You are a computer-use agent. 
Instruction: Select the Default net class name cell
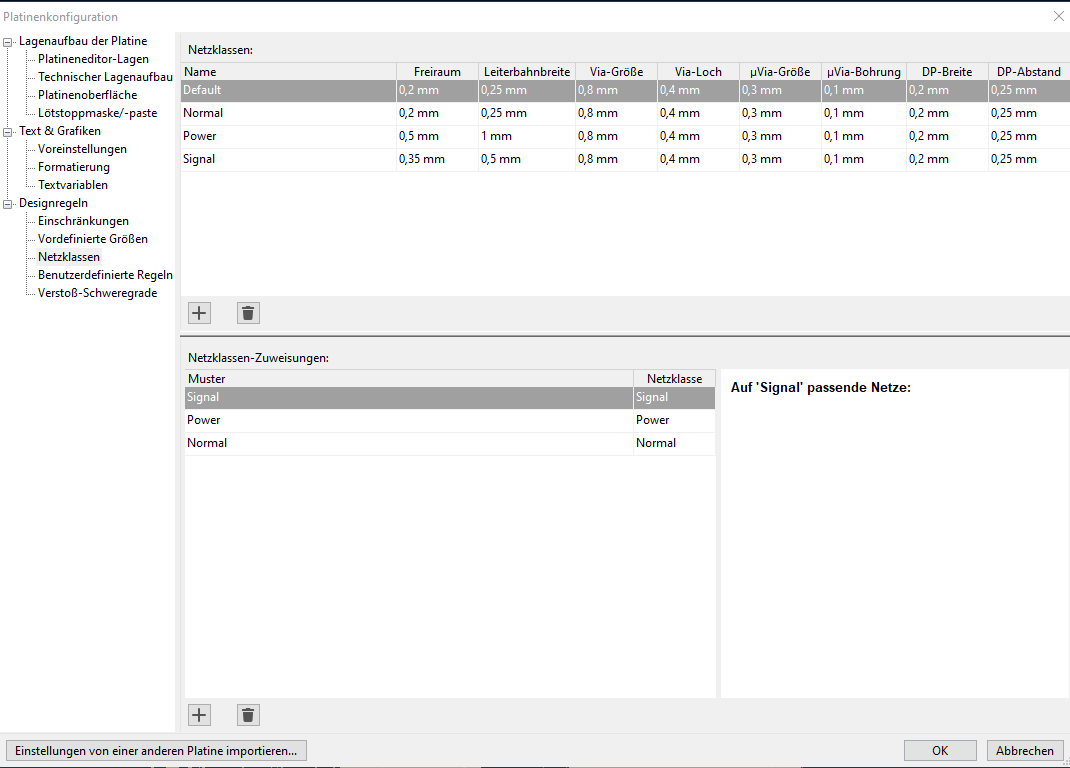coord(289,90)
